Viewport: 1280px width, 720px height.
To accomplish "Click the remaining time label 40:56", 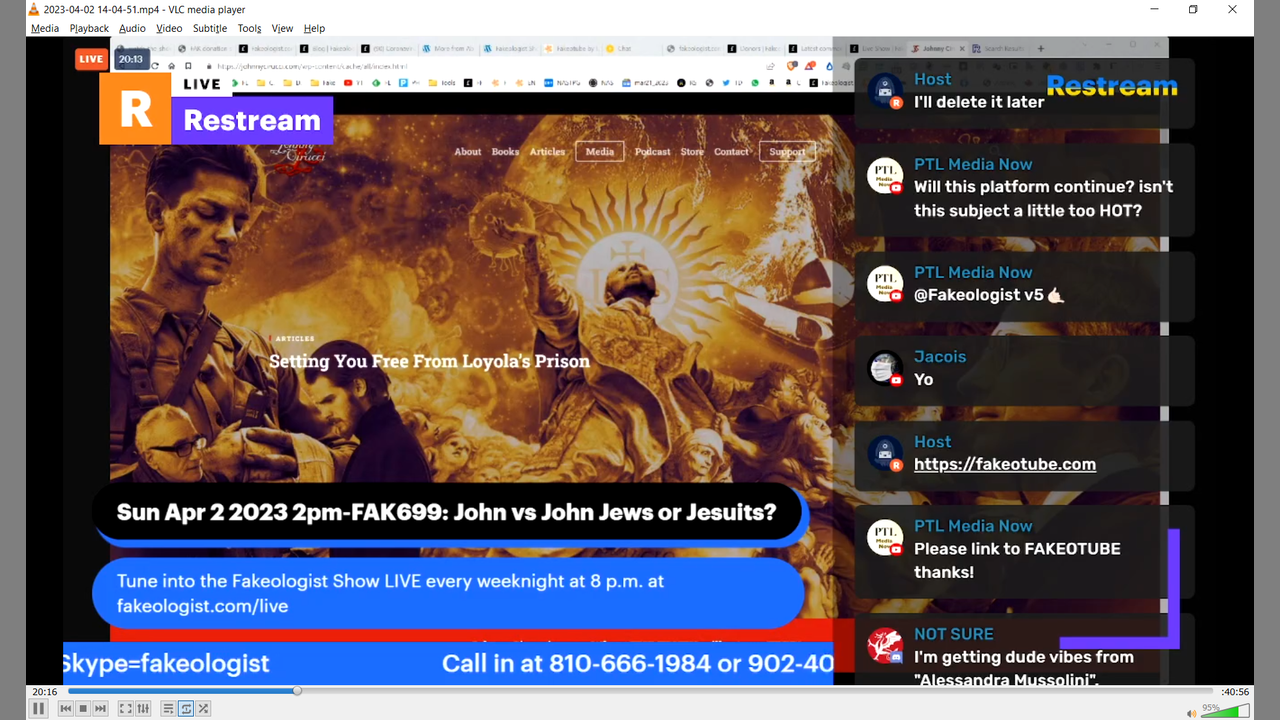I will [x=1234, y=691].
